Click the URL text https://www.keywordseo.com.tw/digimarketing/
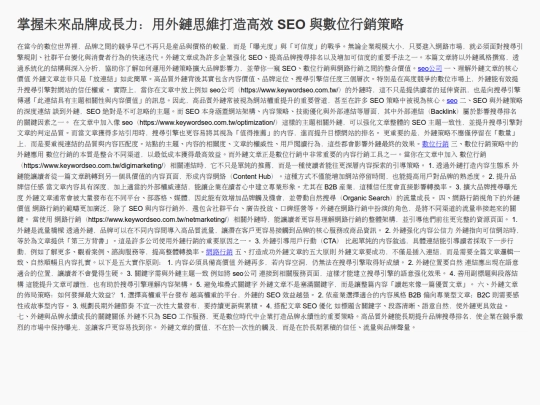 coord(93,166)
